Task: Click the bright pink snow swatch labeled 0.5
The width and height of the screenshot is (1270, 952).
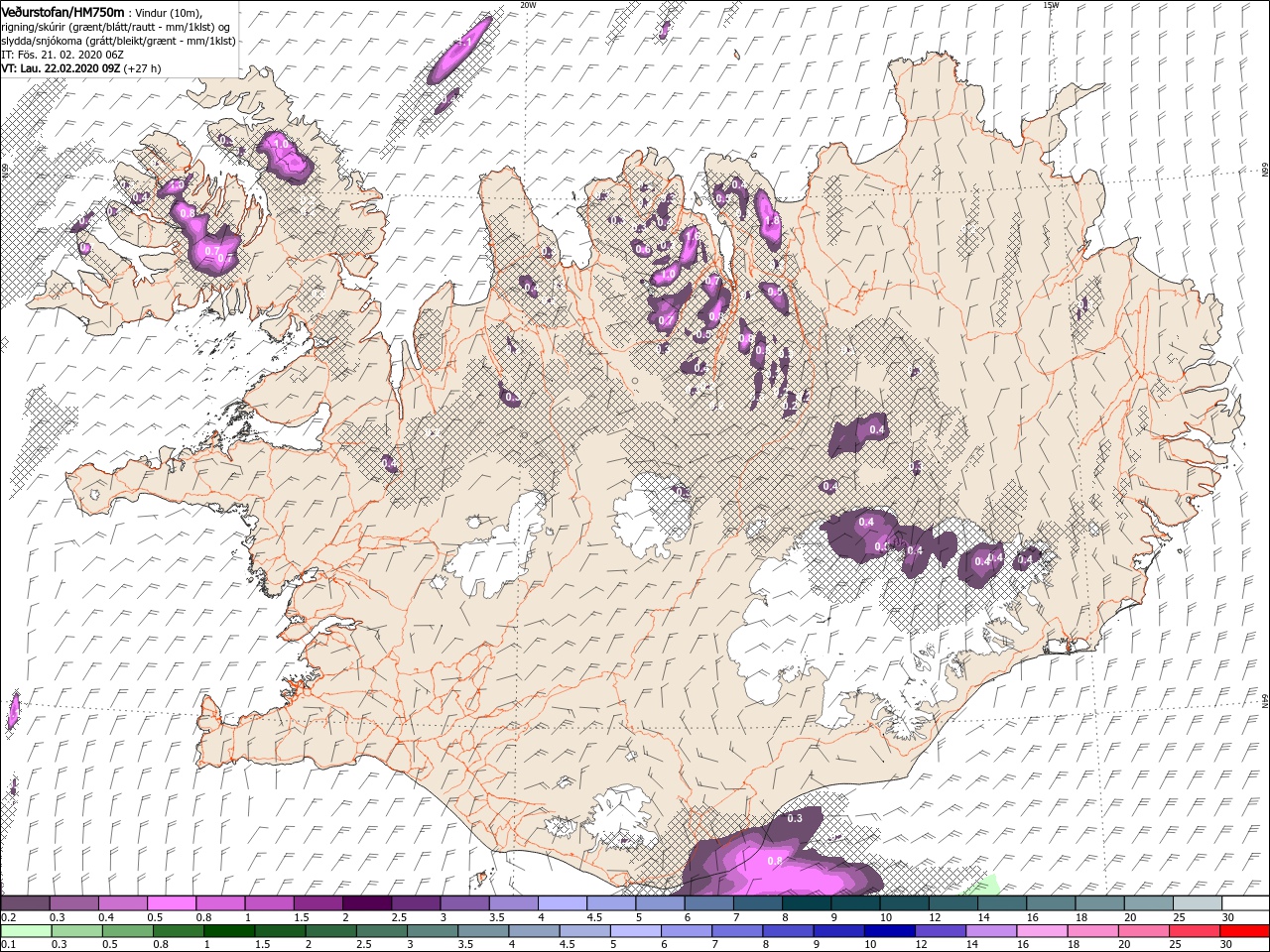Action: coord(171,903)
